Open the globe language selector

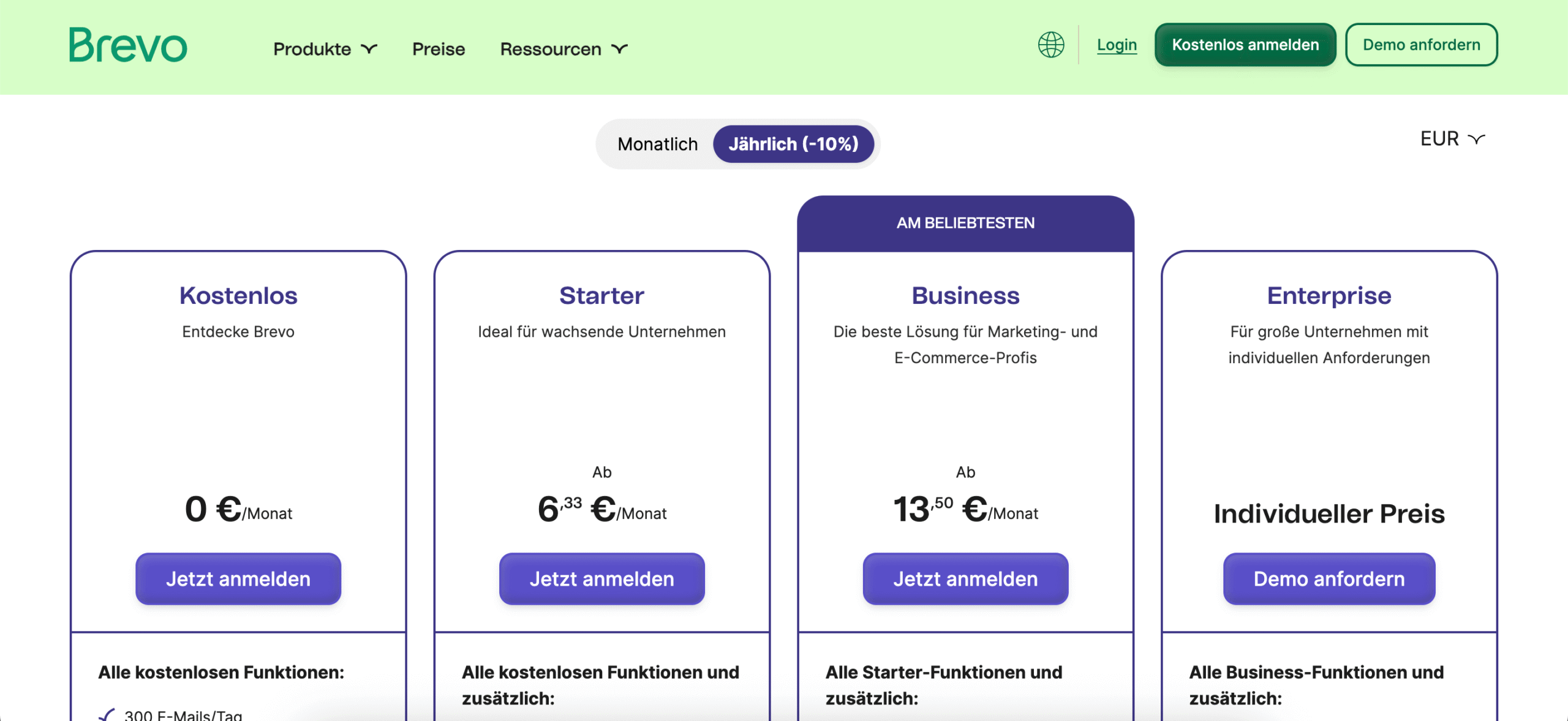pos(1051,45)
